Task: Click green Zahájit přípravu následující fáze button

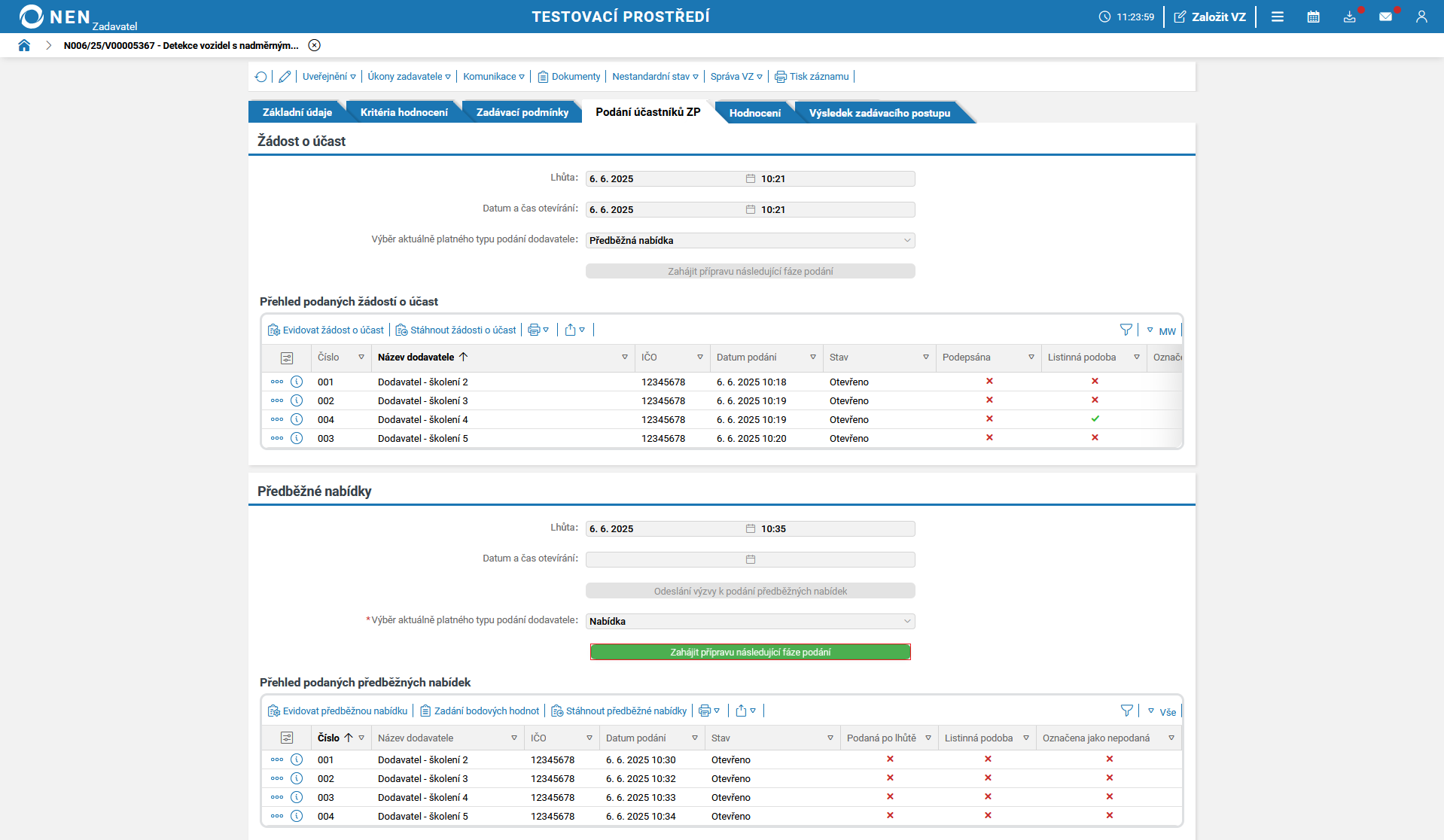Action: (x=750, y=652)
